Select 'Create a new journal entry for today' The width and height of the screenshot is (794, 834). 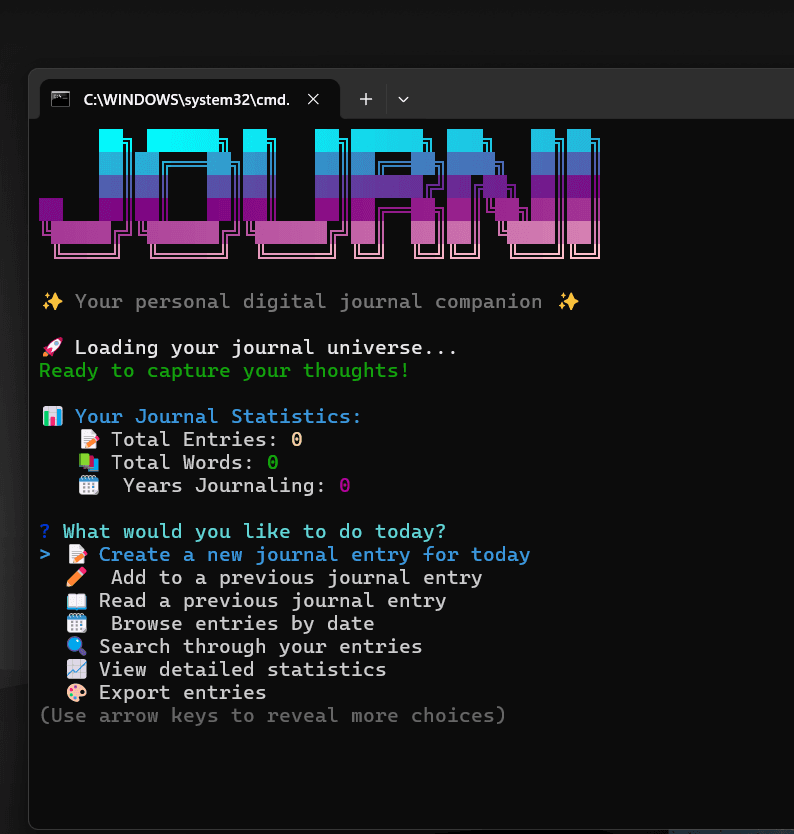point(314,554)
